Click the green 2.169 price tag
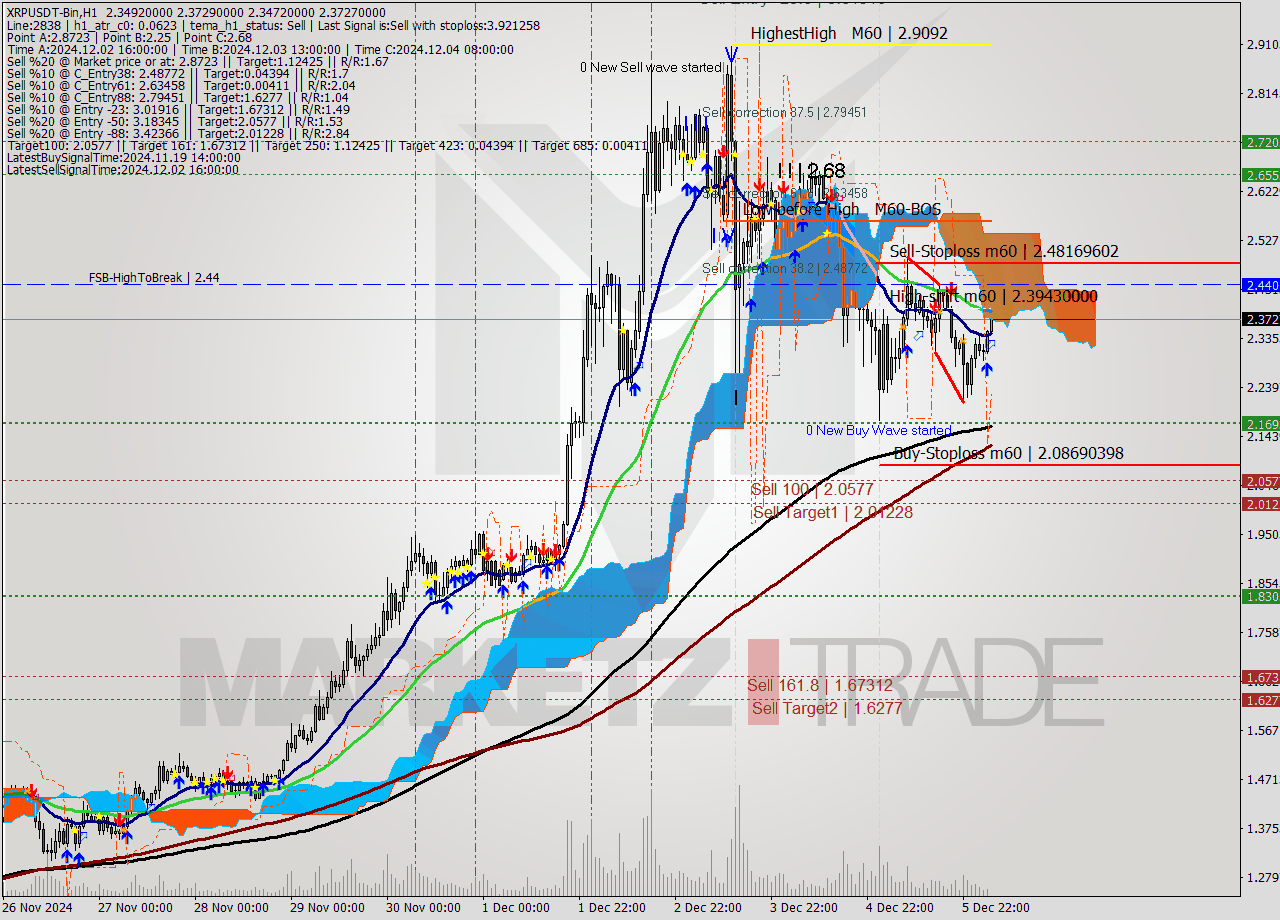1280x920 pixels. (1260, 423)
